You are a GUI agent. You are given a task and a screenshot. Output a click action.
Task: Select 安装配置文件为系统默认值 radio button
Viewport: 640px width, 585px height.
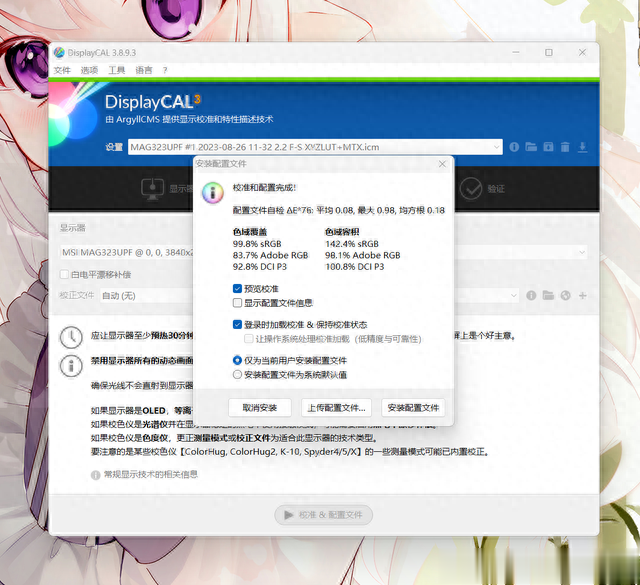(237, 374)
